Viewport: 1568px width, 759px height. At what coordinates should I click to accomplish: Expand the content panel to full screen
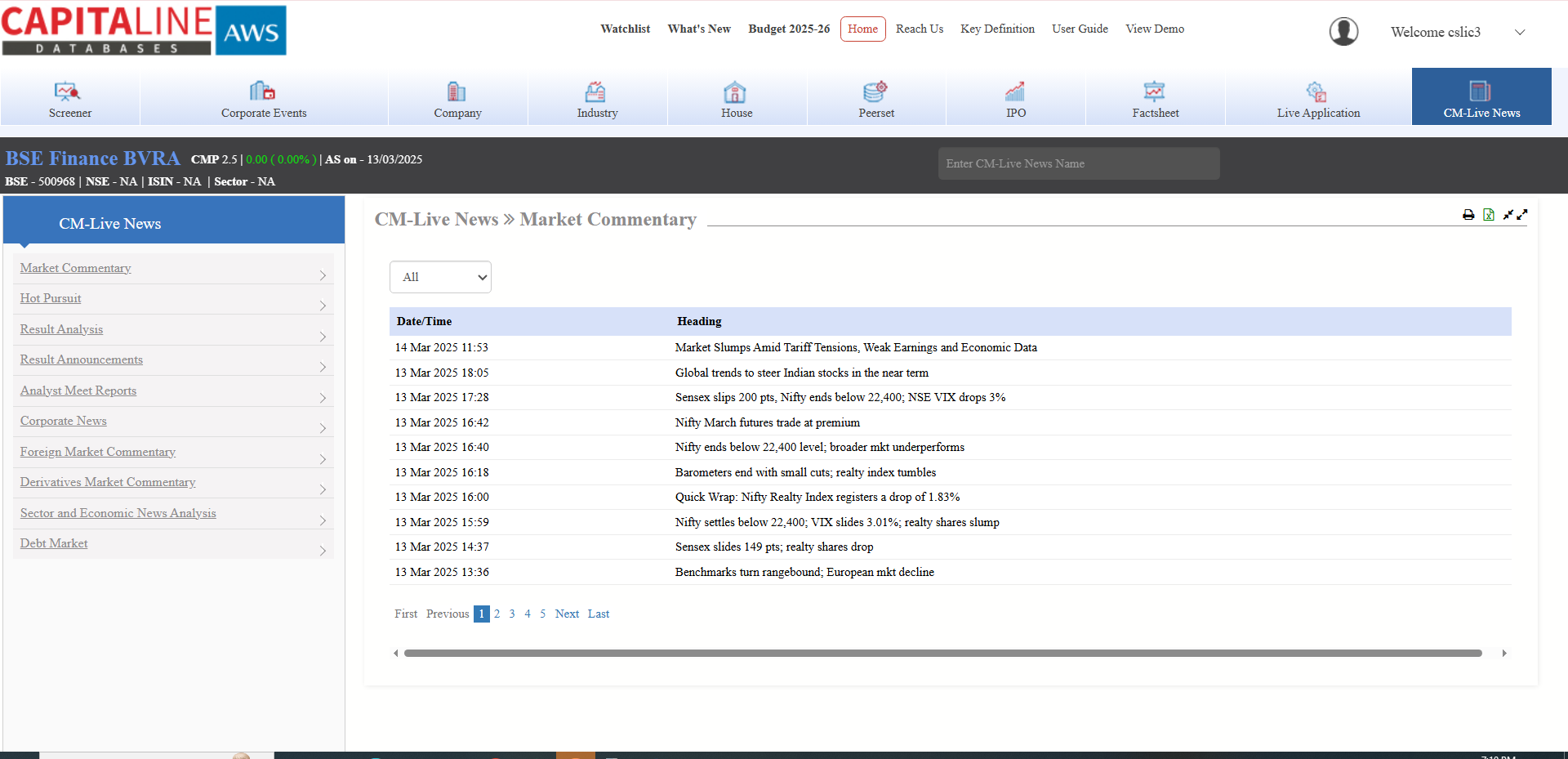coord(1522,215)
